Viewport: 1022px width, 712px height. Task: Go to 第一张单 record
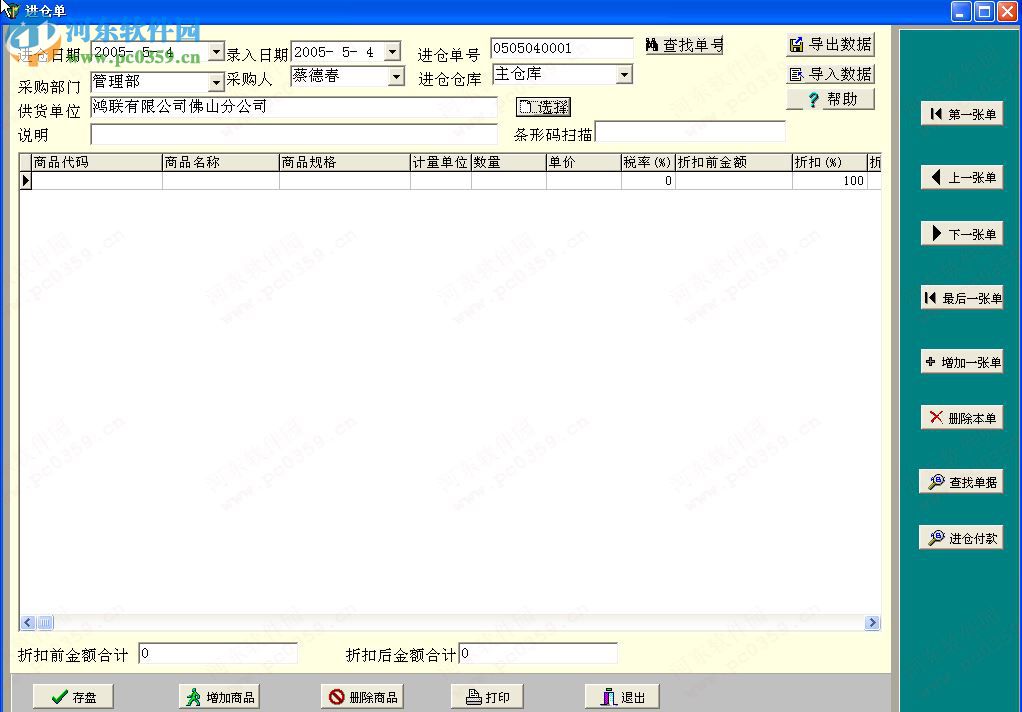click(x=961, y=114)
